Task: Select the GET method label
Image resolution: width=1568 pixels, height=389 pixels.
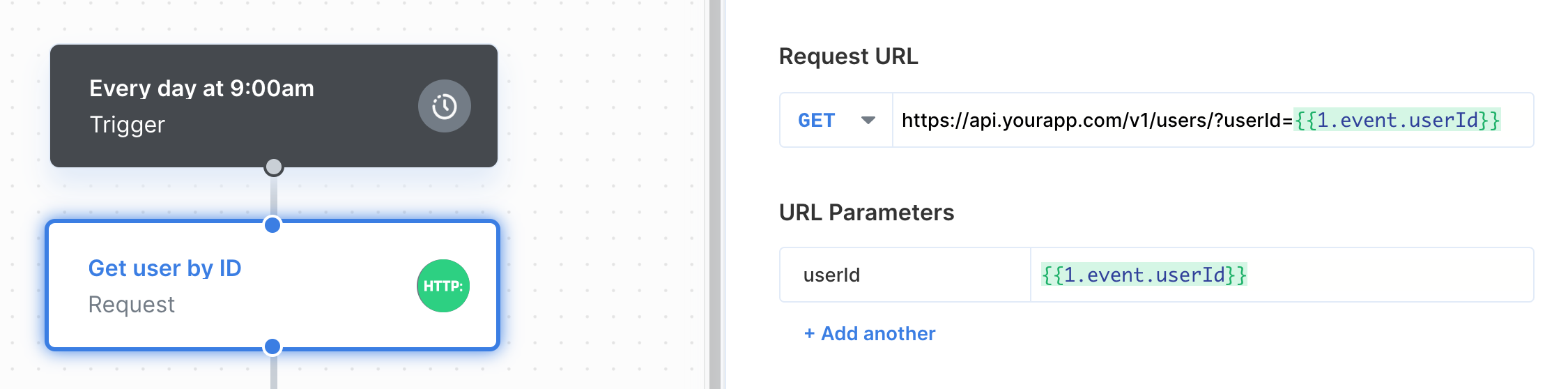Action: [x=816, y=120]
